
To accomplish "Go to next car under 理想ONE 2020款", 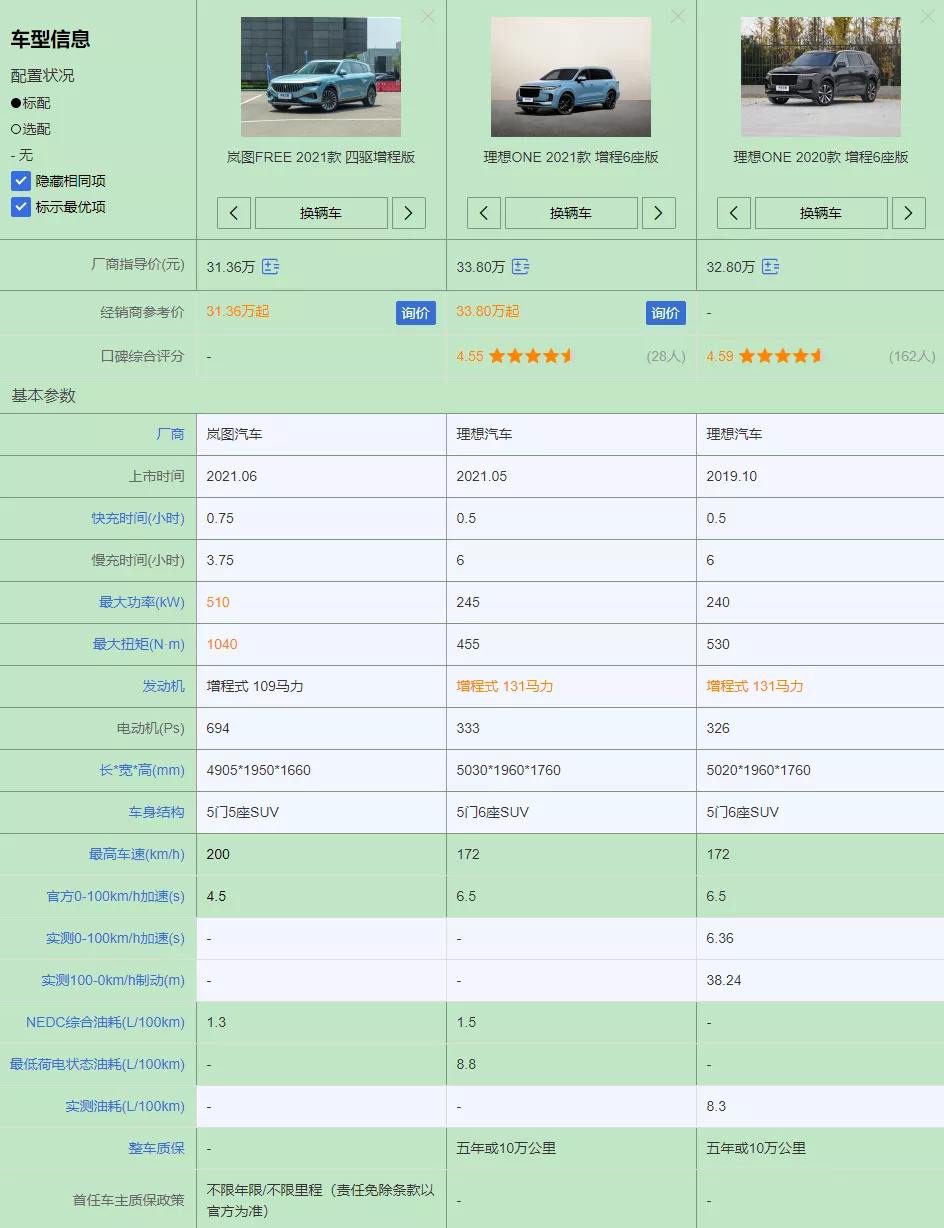I will [909, 213].
